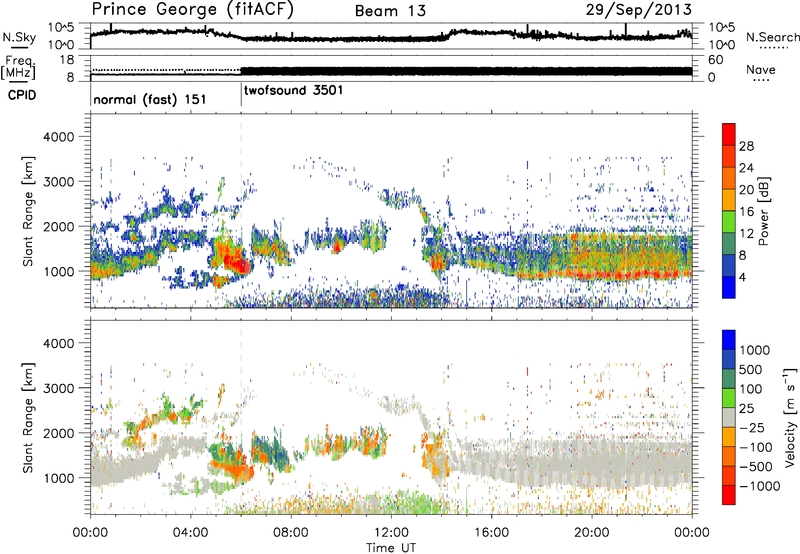Screen dimensions: 800x554
Task: Click the 1000 range tick of the velocity panel
Action: click(58, 478)
